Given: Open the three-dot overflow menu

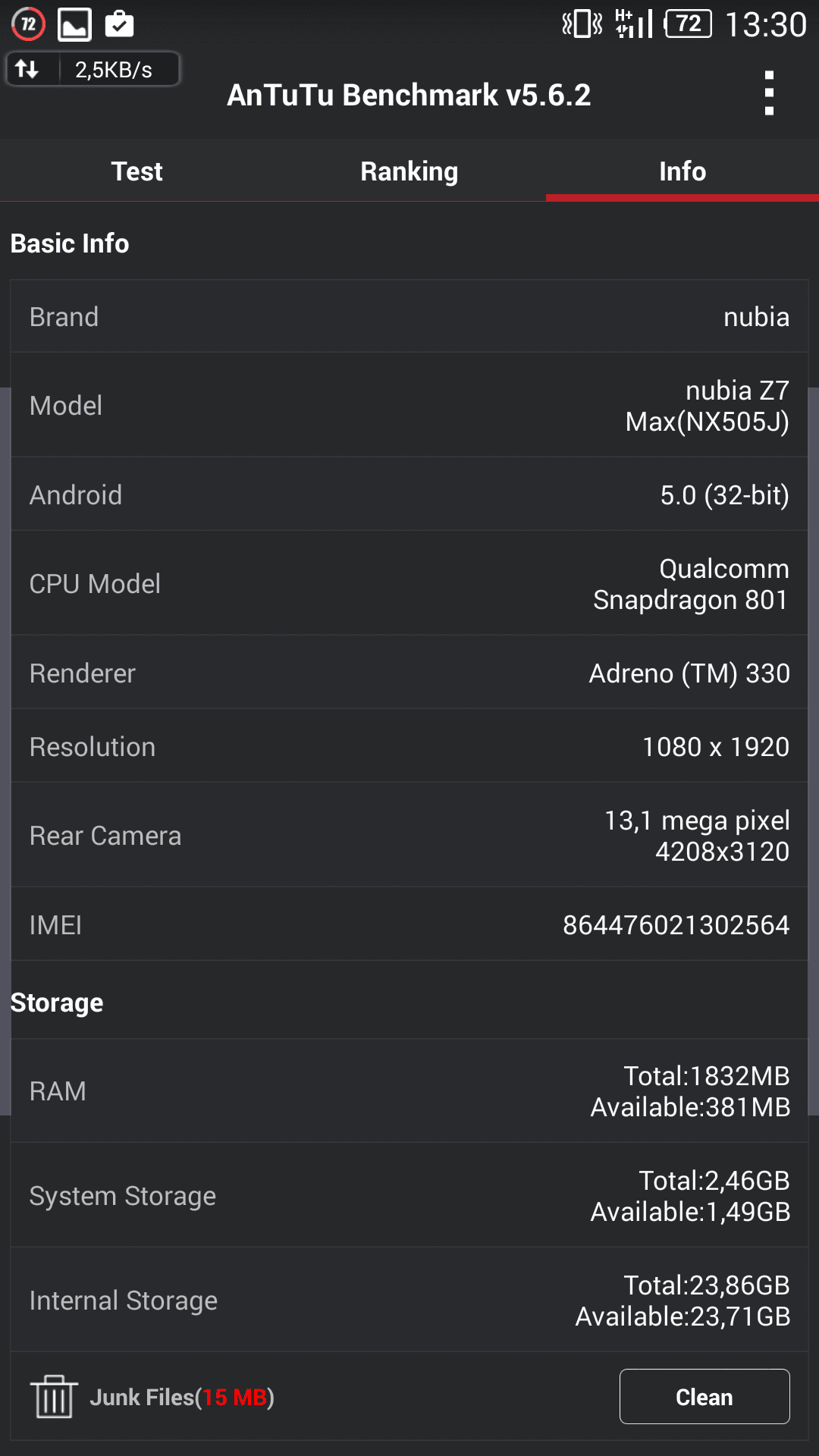Looking at the screenshot, I should point(769,93).
